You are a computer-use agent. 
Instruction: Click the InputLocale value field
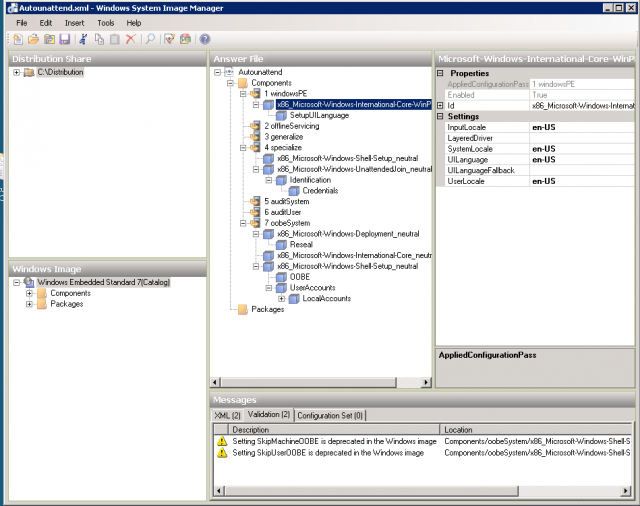tap(582, 127)
